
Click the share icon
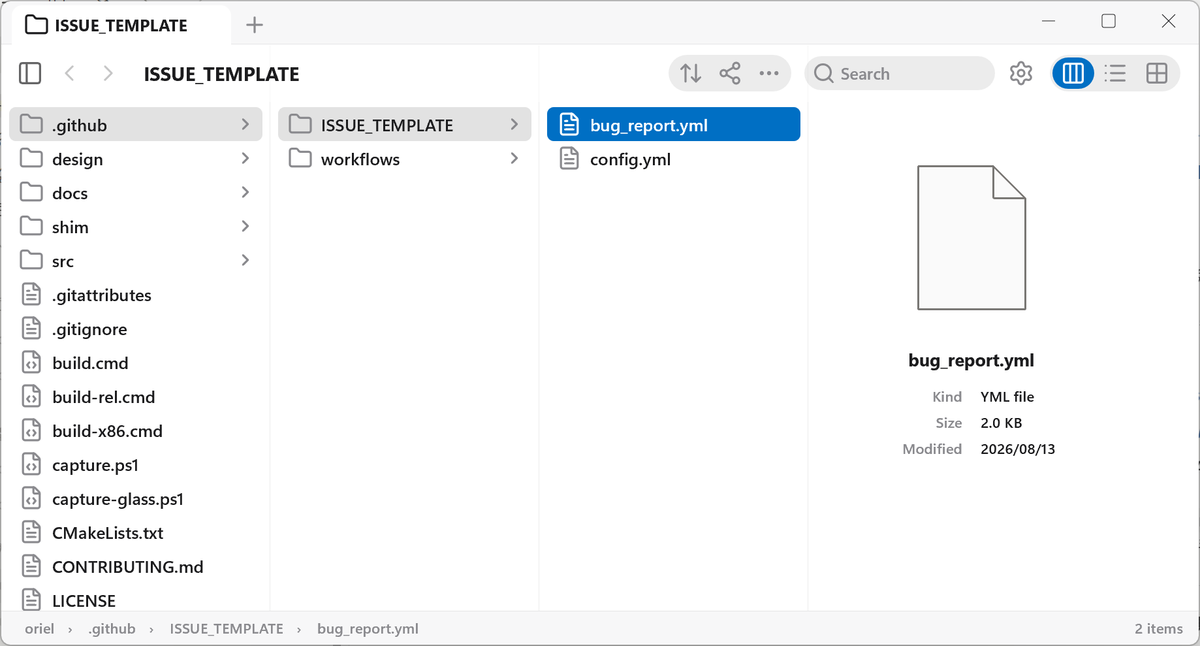730,73
